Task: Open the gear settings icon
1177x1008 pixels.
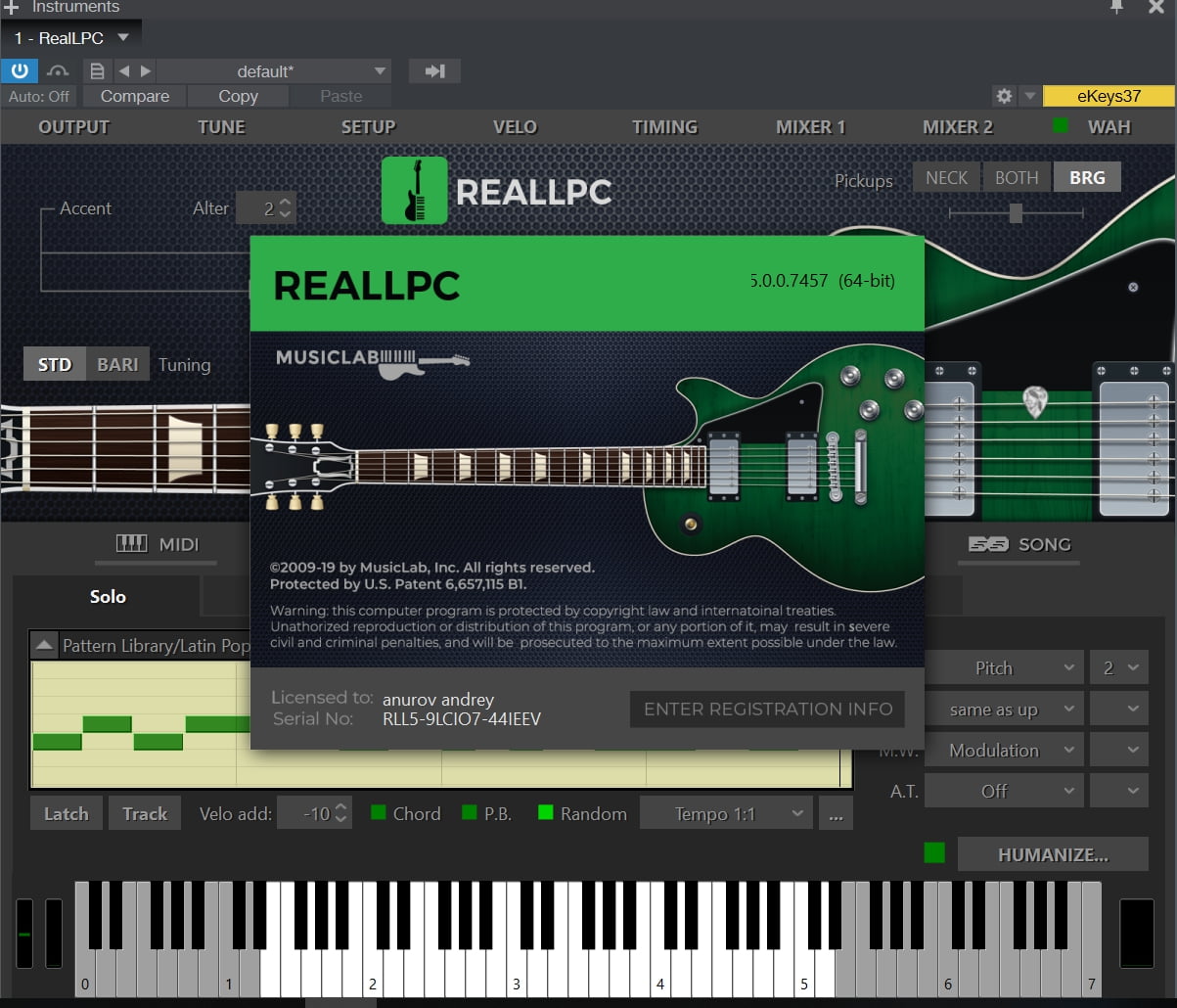Action: pyautogui.click(x=1004, y=96)
